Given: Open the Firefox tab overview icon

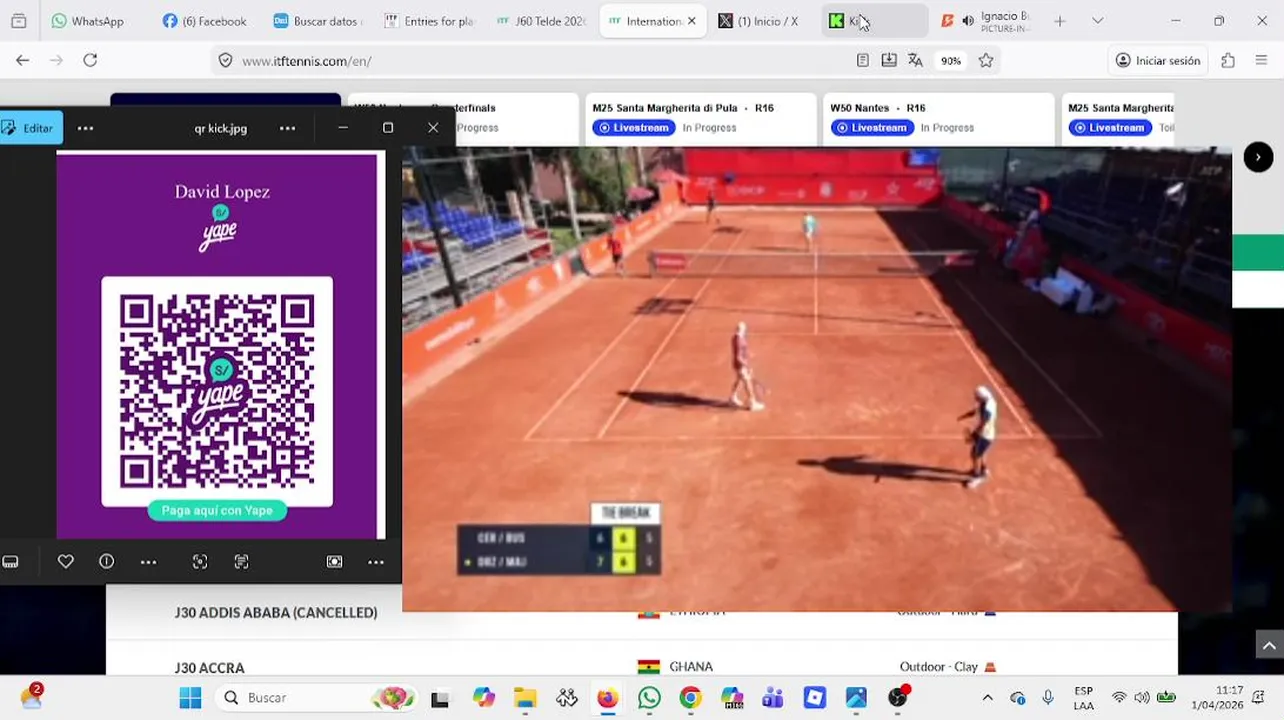Looking at the screenshot, I should click(x=18, y=21).
